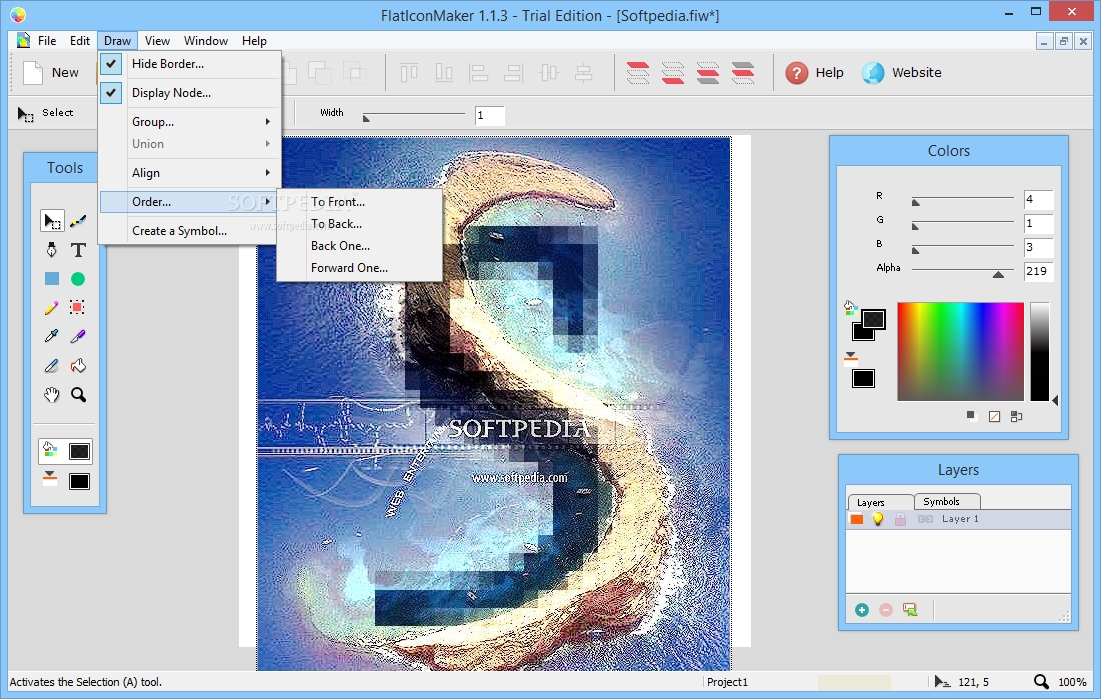
Task: Toggle the Hide Border checkmark
Action: pos(111,63)
